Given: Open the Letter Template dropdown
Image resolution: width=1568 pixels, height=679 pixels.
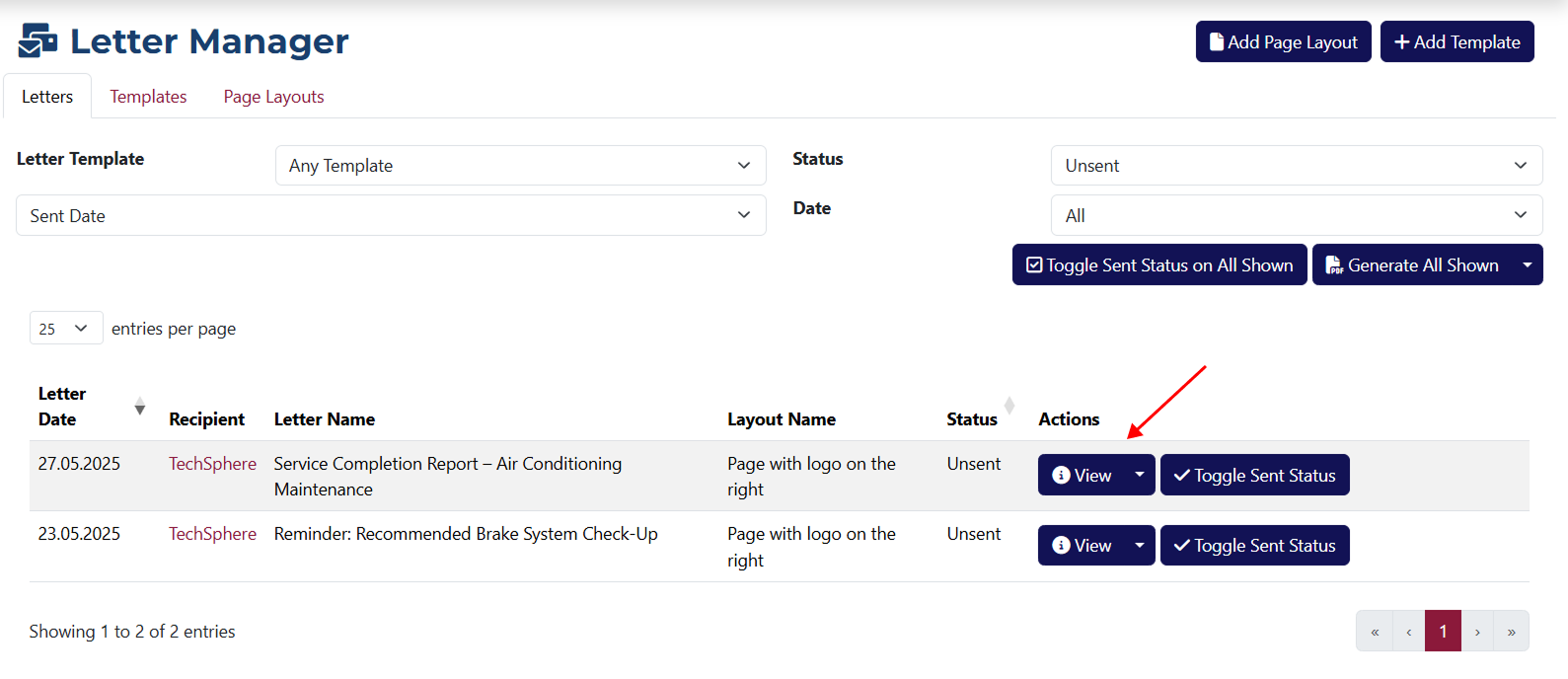Looking at the screenshot, I should [x=520, y=166].
